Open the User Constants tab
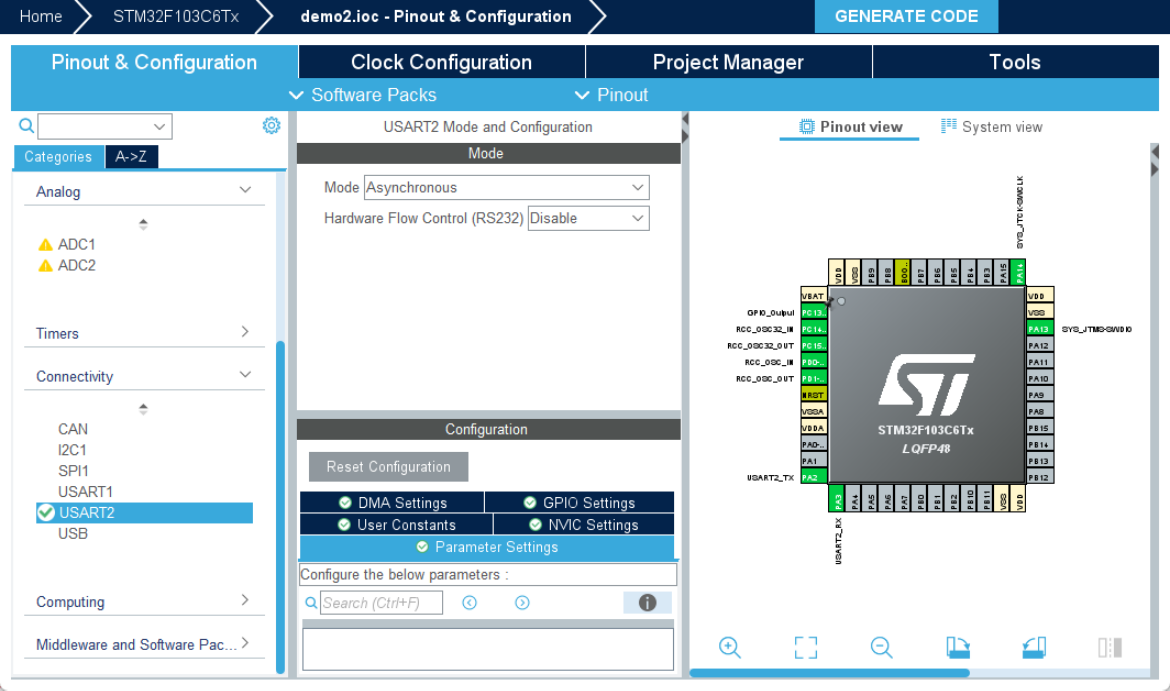The width and height of the screenshot is (1170, 691). coord(396,525)
